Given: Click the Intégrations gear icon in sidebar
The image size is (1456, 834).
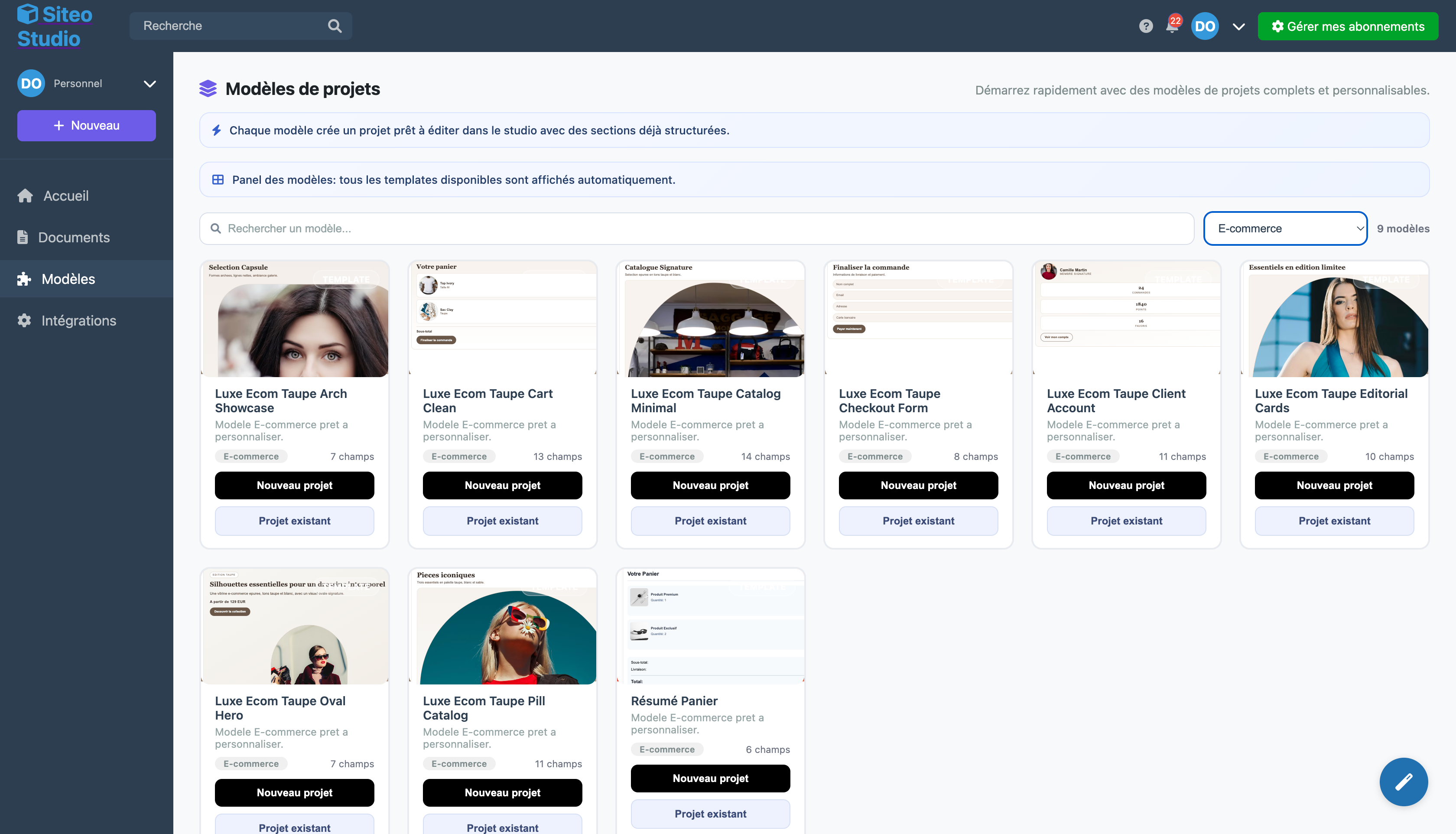Looking at the screenshot, I should click(24, 320).
